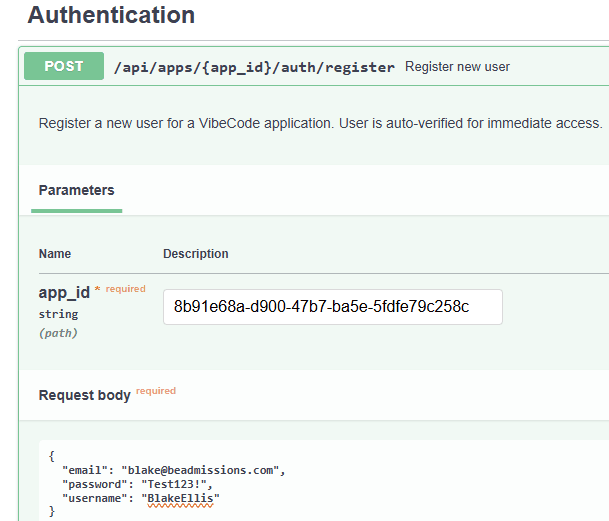
Task: Collapse the Authentication section heading
Action: (x=111, y=15)
